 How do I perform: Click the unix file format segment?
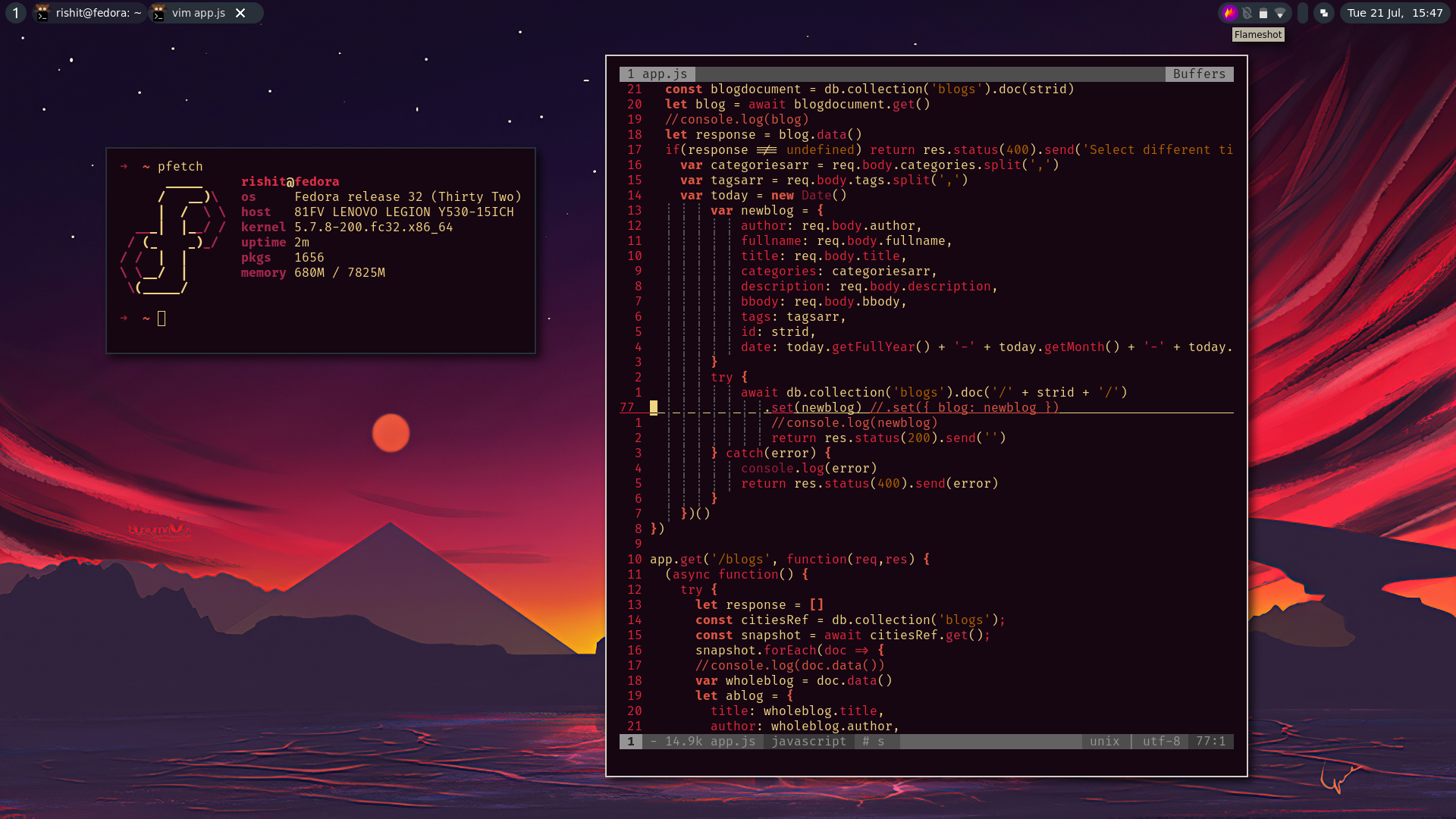1104,741
